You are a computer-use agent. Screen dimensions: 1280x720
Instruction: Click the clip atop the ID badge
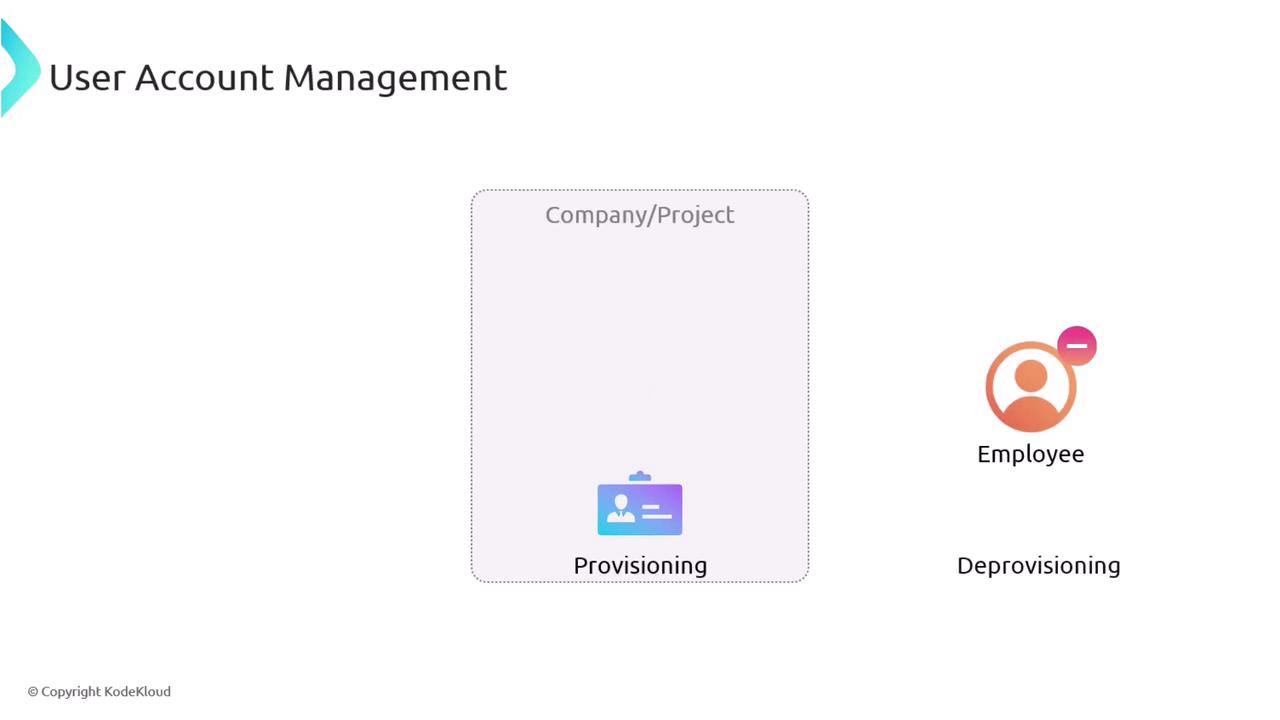tap(640, 477)
